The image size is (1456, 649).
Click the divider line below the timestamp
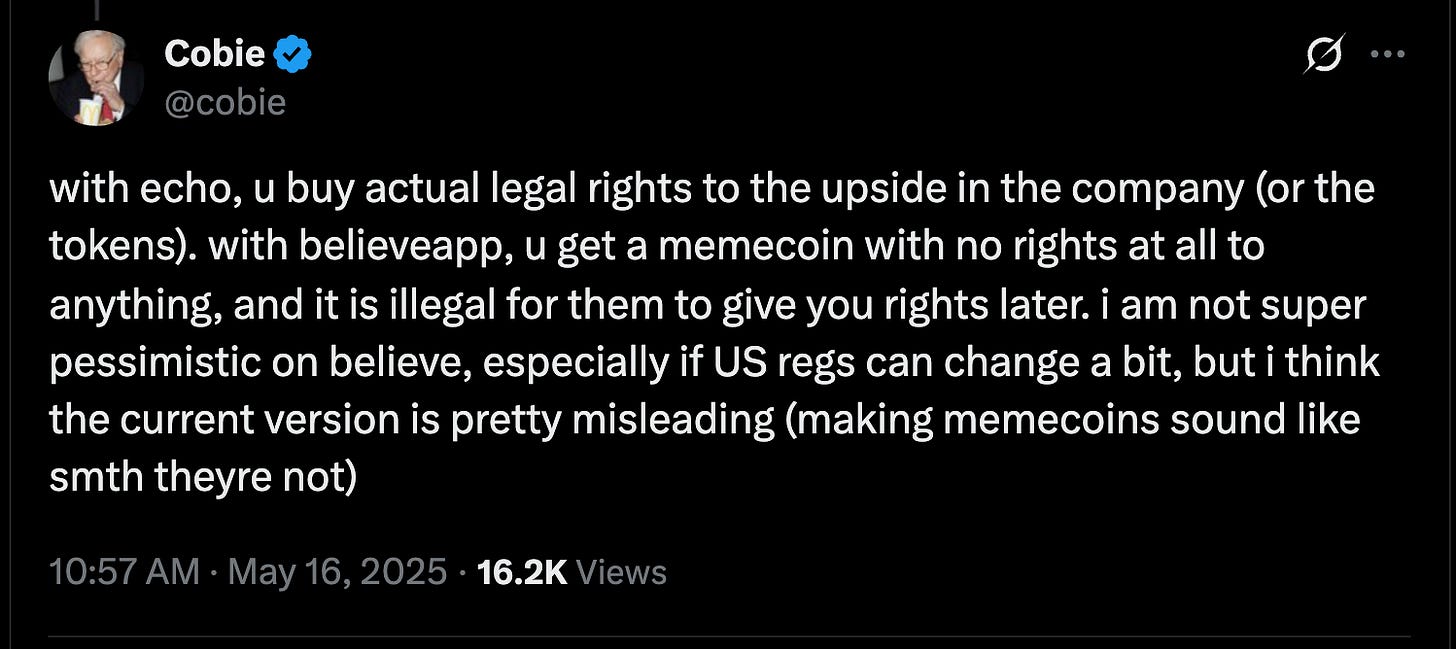(729, 635)
